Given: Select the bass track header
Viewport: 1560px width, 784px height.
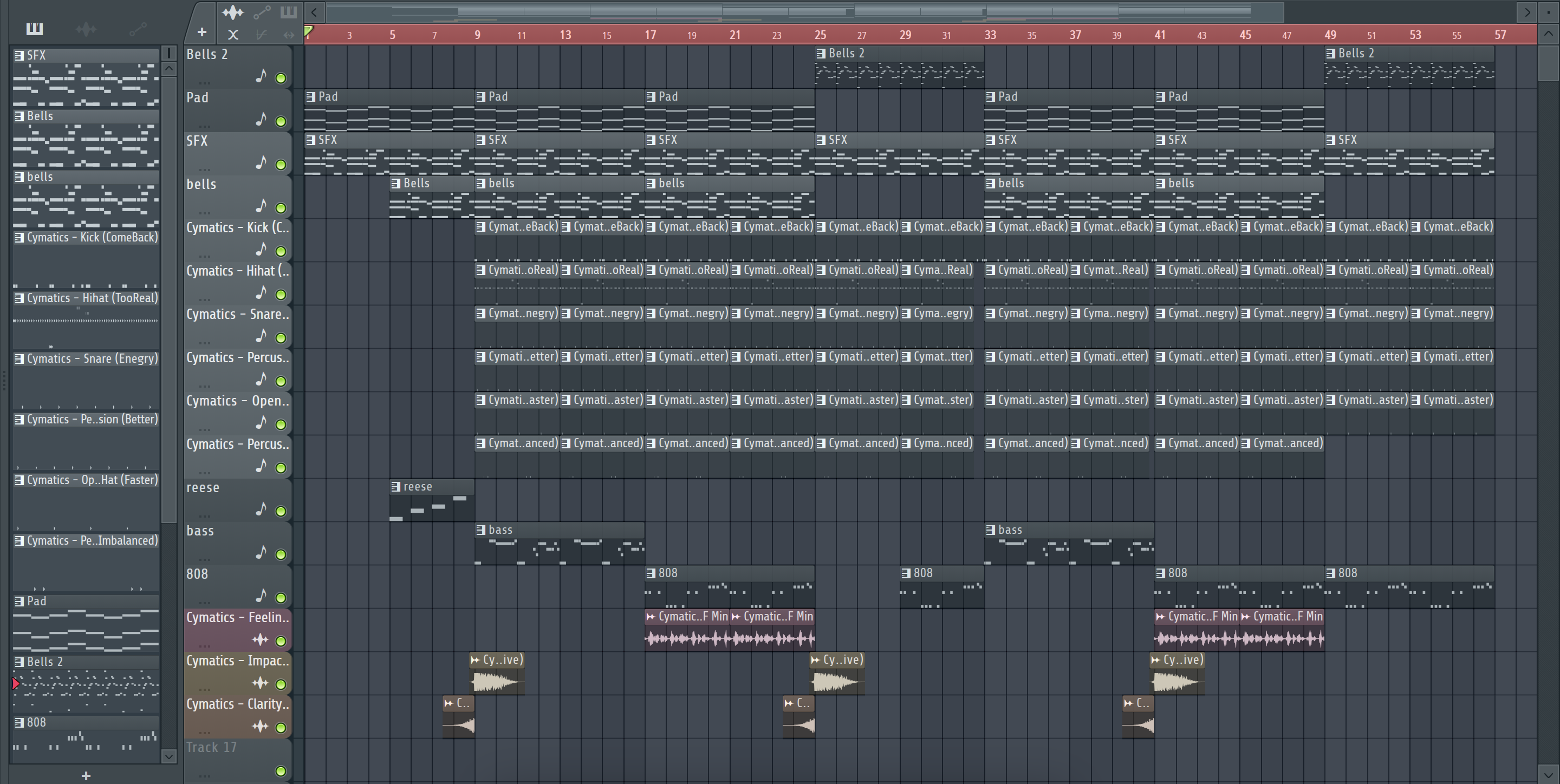Looking at the screenshot, I should click(x=238, y=543).
